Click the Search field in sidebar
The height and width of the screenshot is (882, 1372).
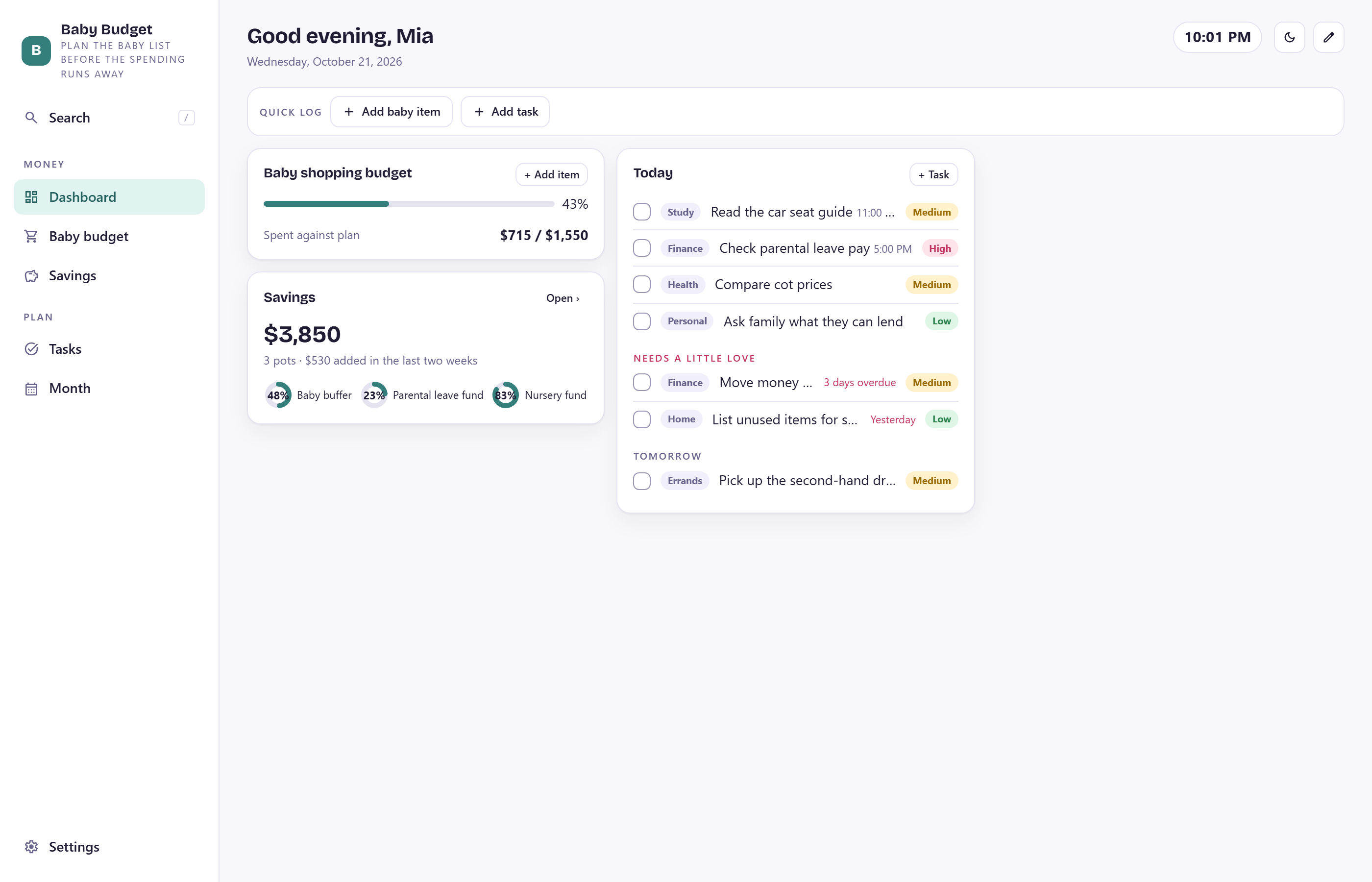click(x=109, y=118)
